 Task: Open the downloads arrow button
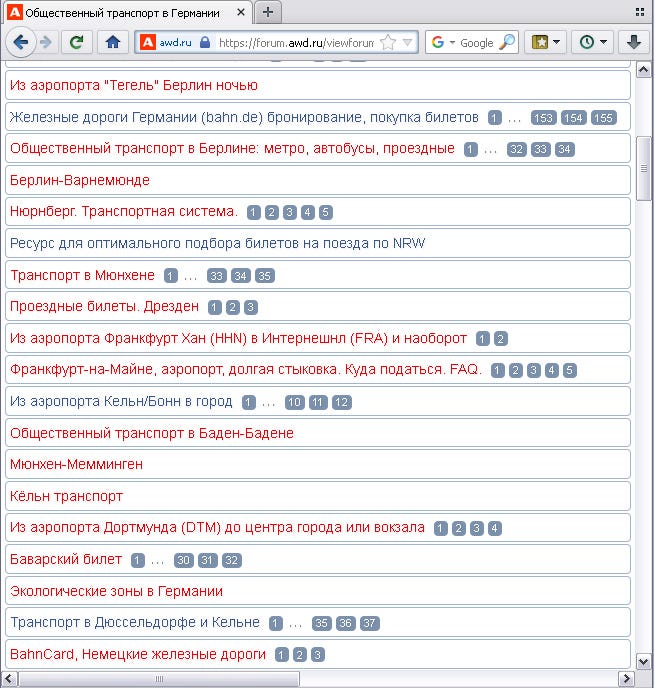tap(634, 42)
